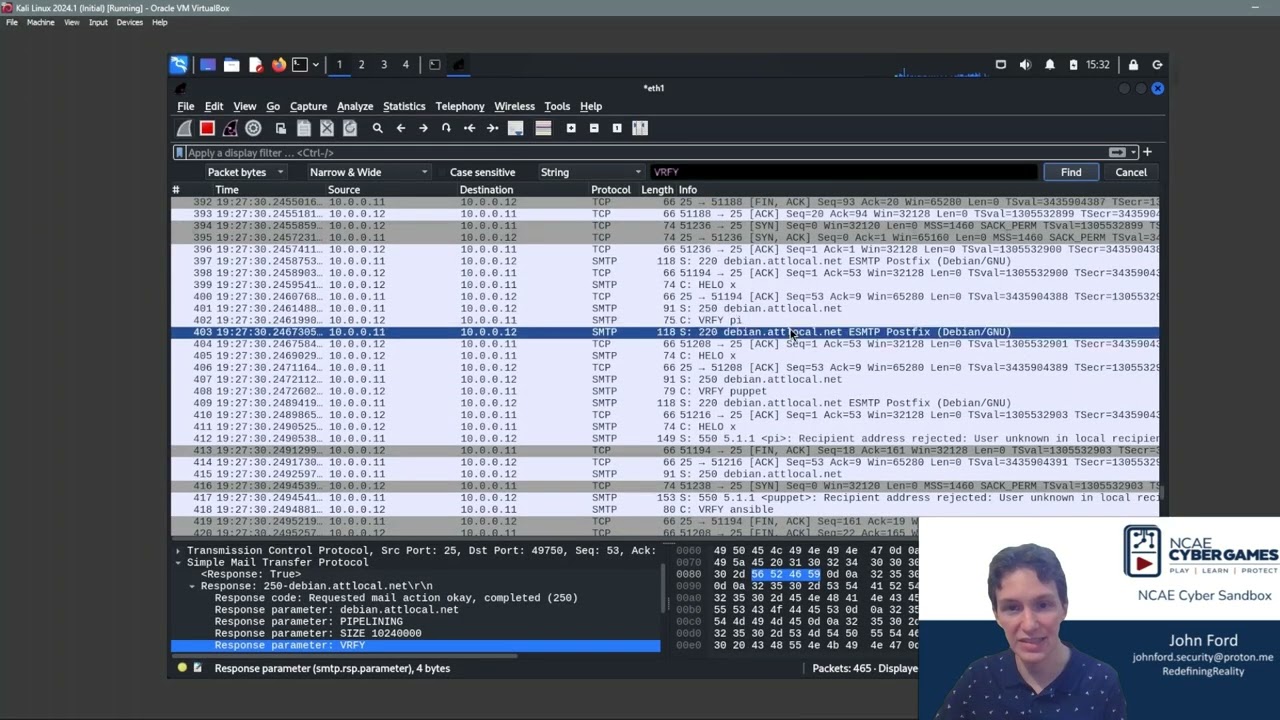Open the Capture menu
Viewport: 1280px width, 720px height.
(308, 106)
